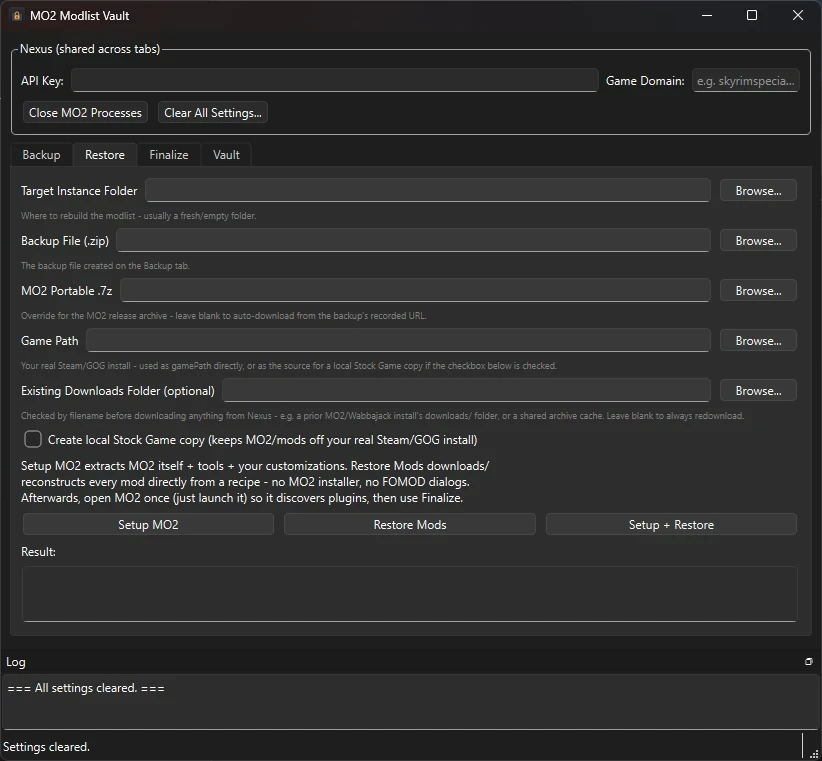
Task: Browse for the MO2 Portable .7z archive
Action: click(x=758, y=290)
